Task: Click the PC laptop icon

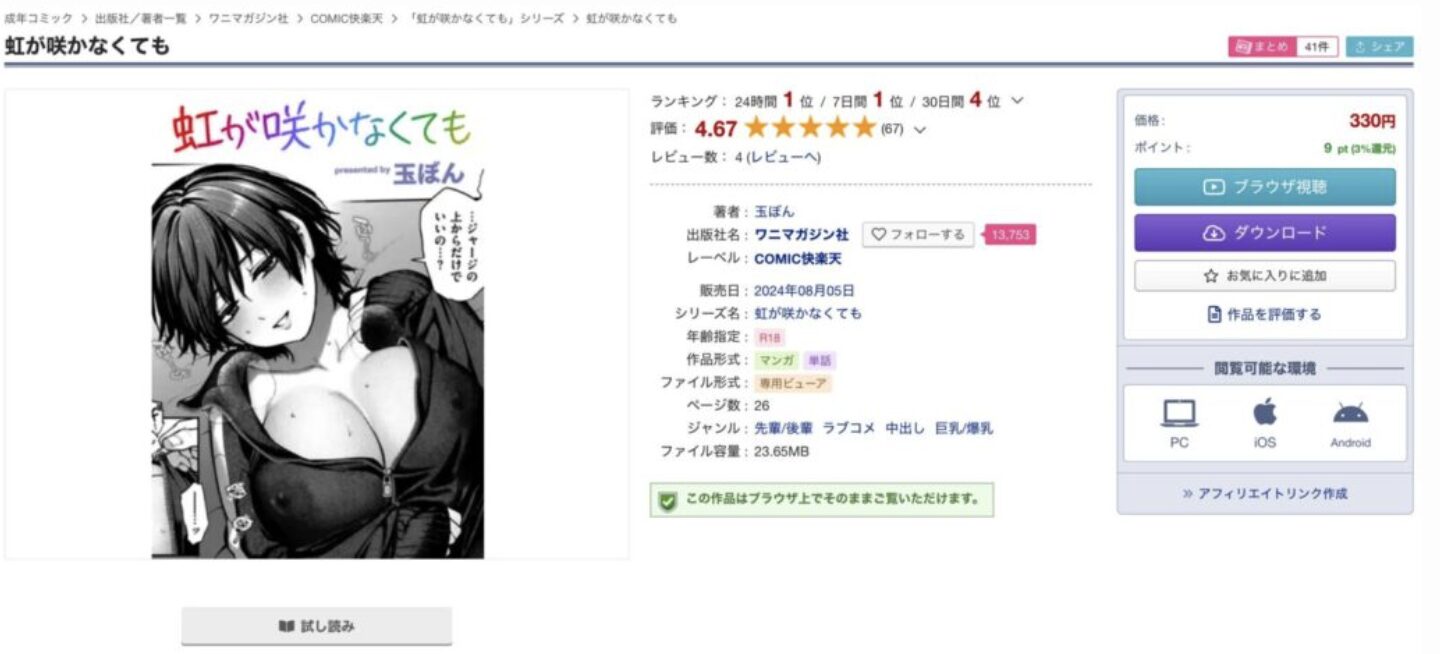Action: [1179, 413]
